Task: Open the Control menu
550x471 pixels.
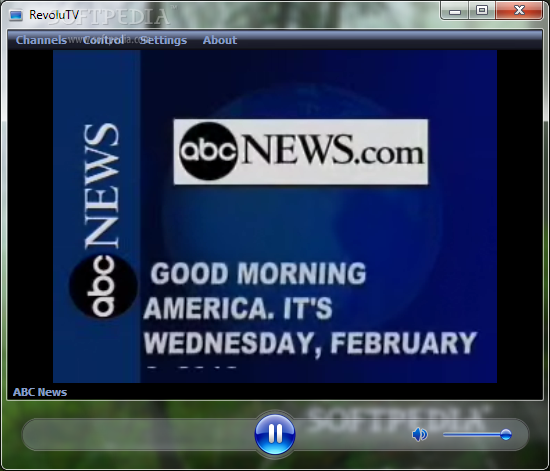Action: (103, 40)
